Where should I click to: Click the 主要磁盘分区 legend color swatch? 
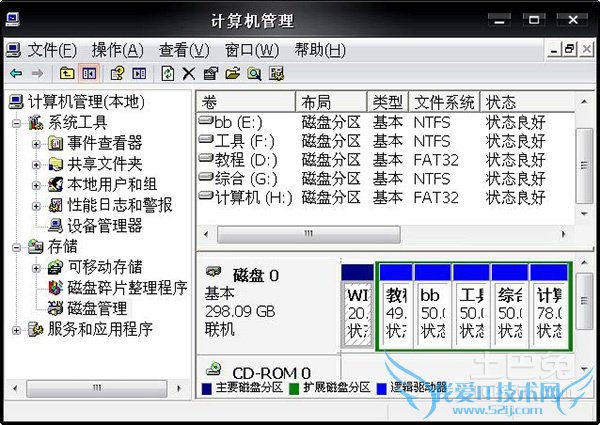click(x=206, y=389)
